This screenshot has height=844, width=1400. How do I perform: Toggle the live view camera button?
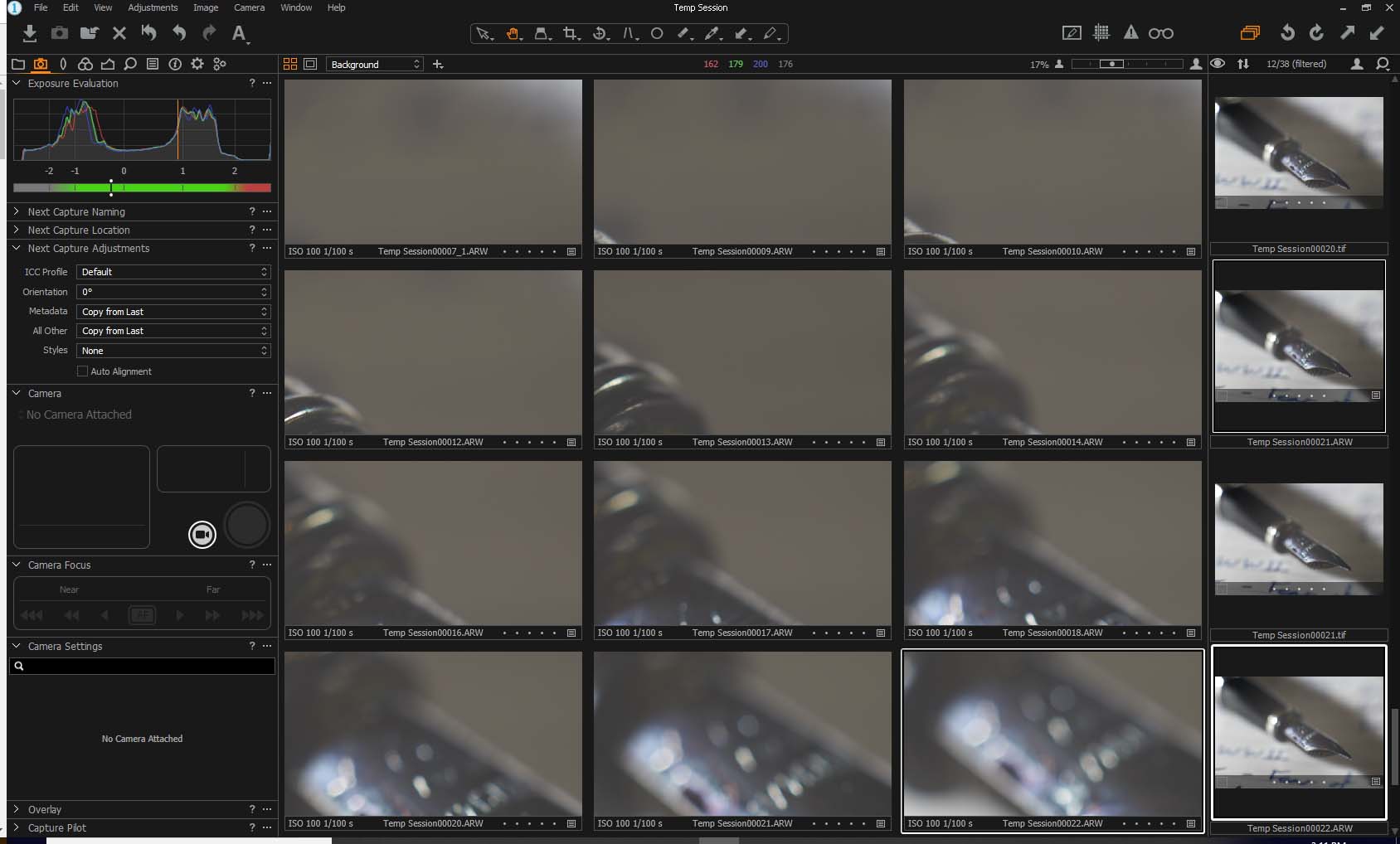[x=202, y=535]
